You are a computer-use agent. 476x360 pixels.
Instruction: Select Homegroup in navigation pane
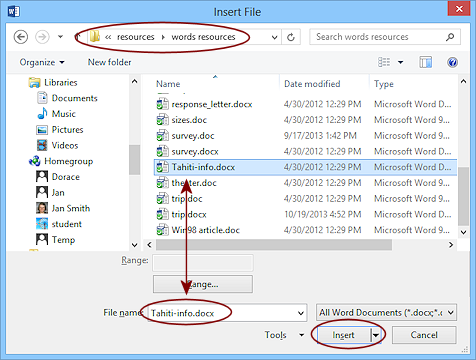[68, 161]
